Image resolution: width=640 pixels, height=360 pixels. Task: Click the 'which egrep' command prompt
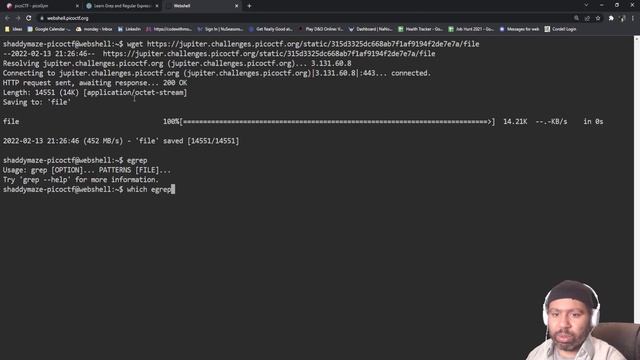89,190
